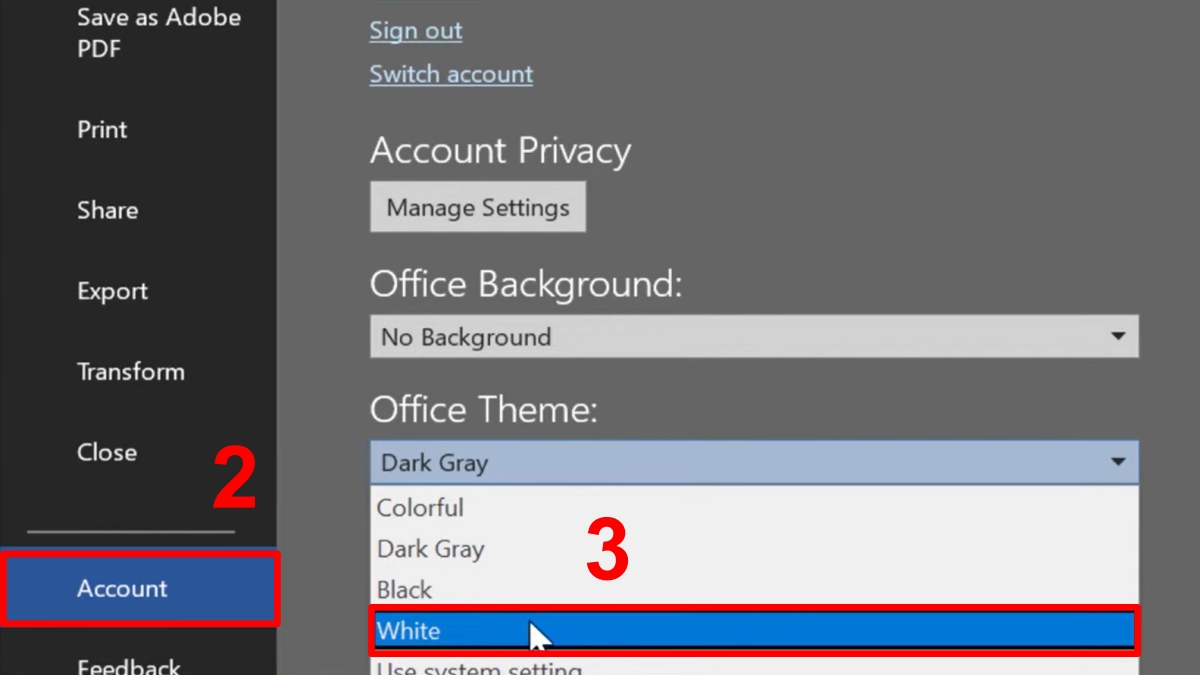Select the Black theme option

click(x=404, y=590)
